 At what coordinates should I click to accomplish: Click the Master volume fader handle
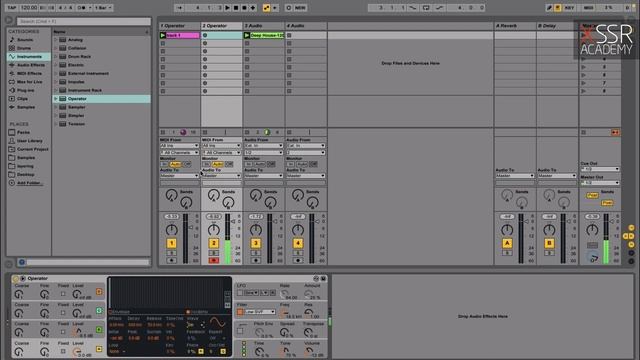coord(612,221)
